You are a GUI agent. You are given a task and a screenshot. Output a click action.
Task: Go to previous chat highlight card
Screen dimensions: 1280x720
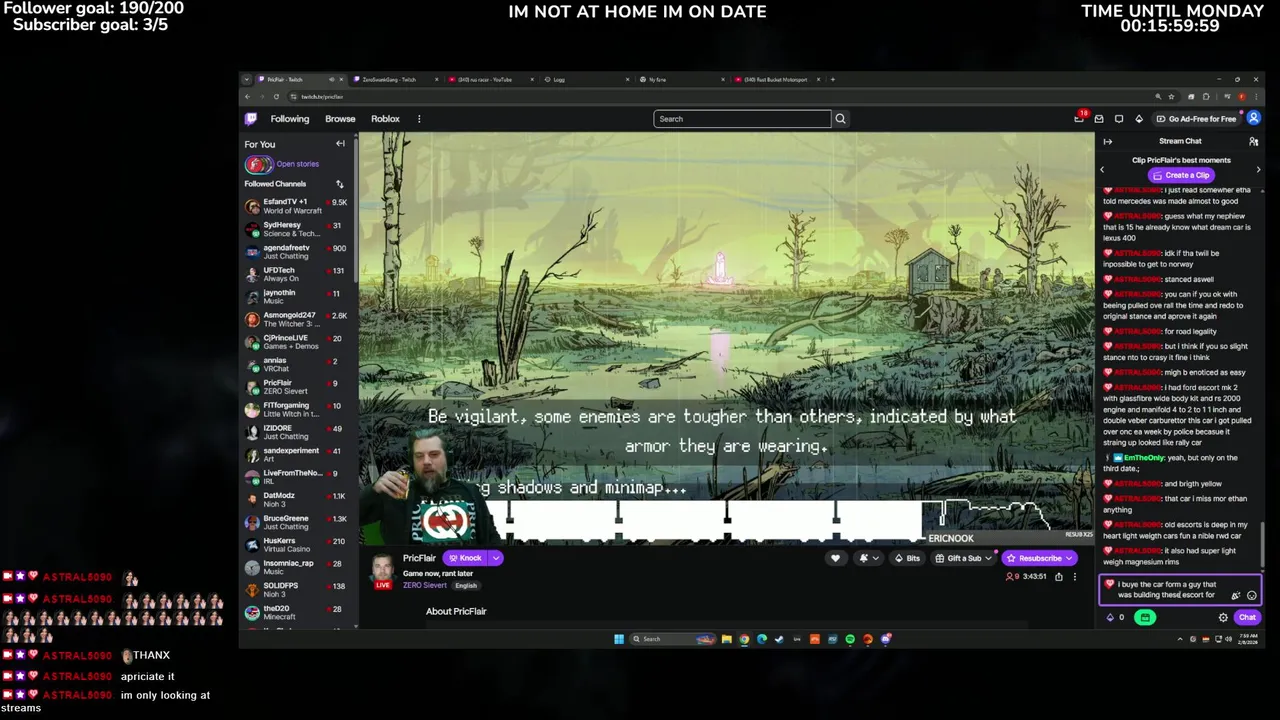coord(1102,170)
